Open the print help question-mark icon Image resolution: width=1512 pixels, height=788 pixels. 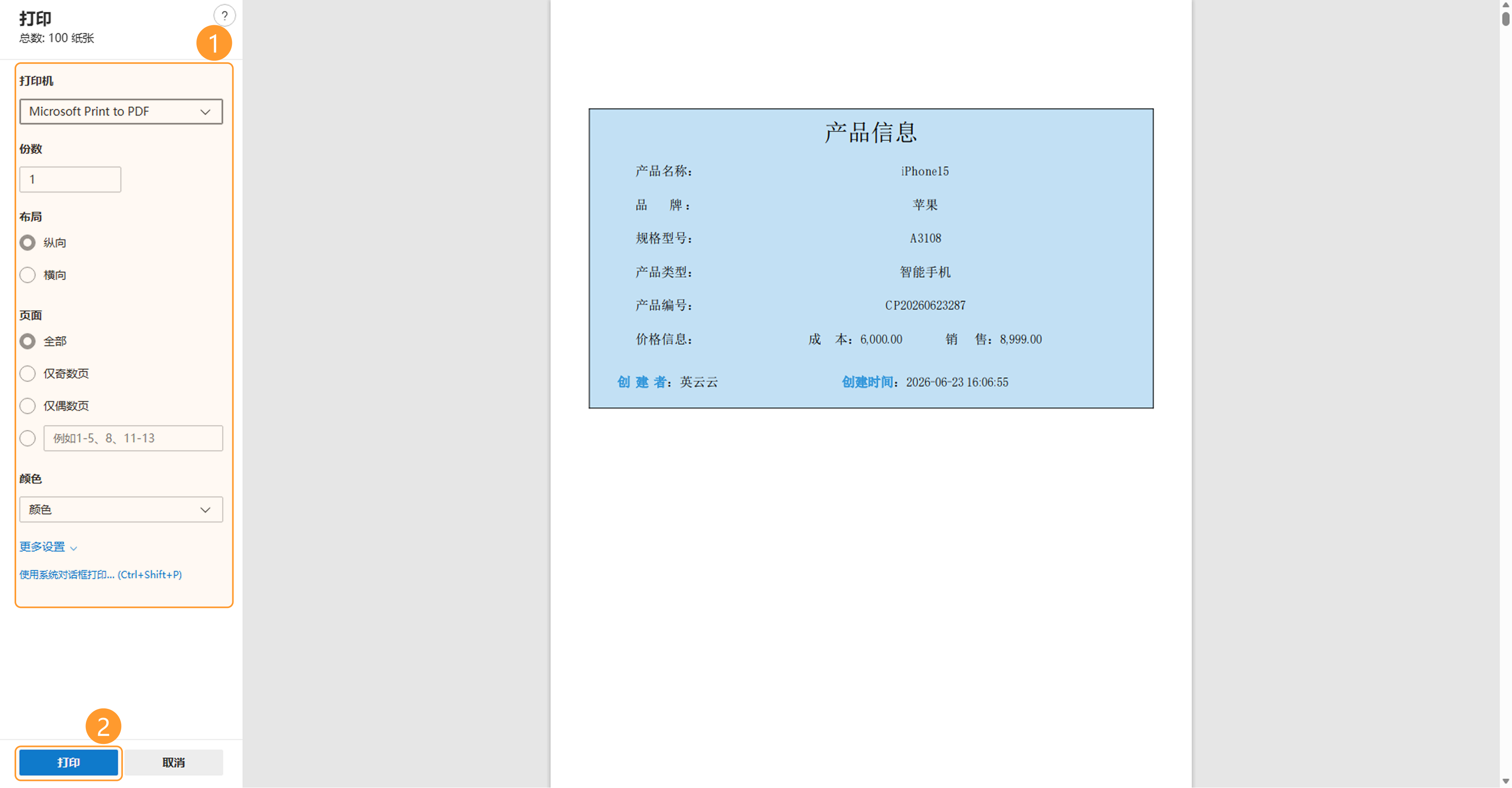[224, 16]
